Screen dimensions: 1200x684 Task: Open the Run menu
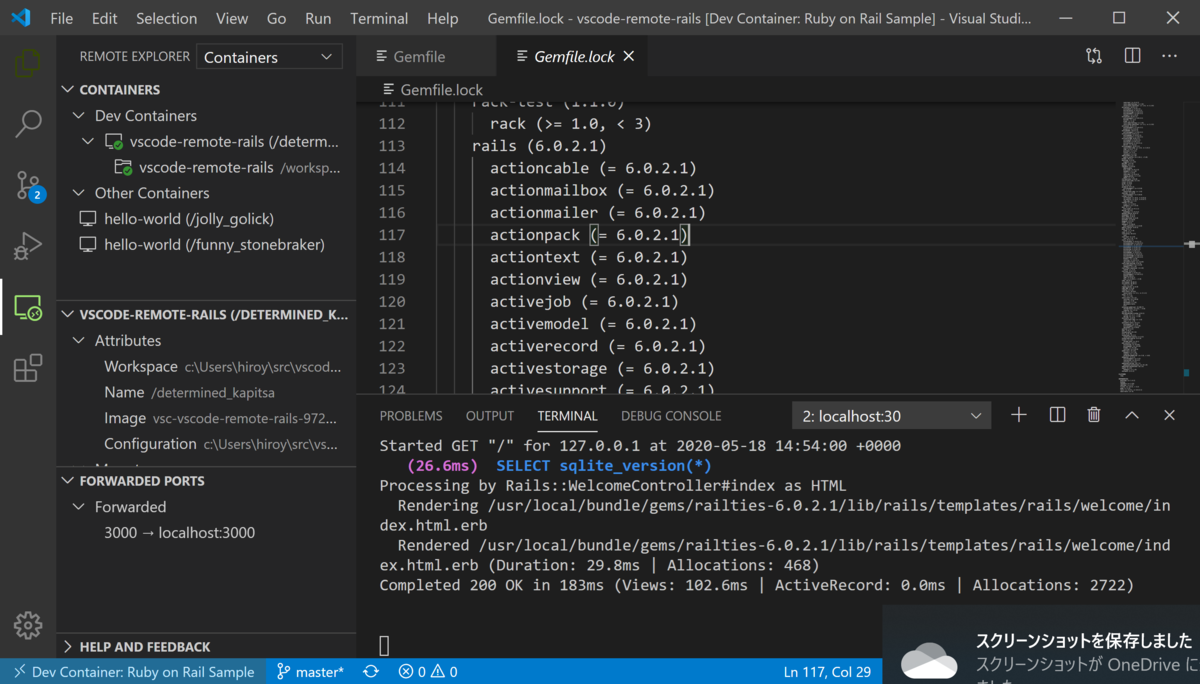[318, 18]
